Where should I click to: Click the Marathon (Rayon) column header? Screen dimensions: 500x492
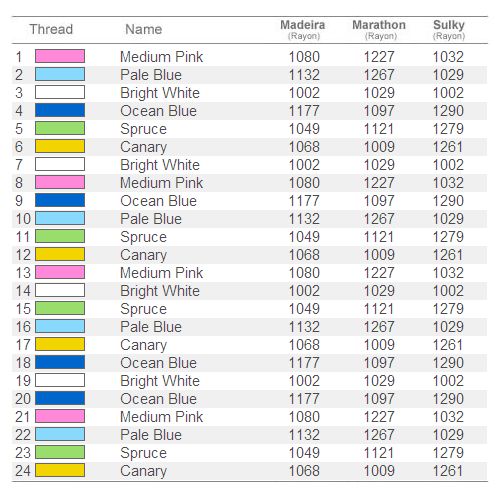(379, 30)
